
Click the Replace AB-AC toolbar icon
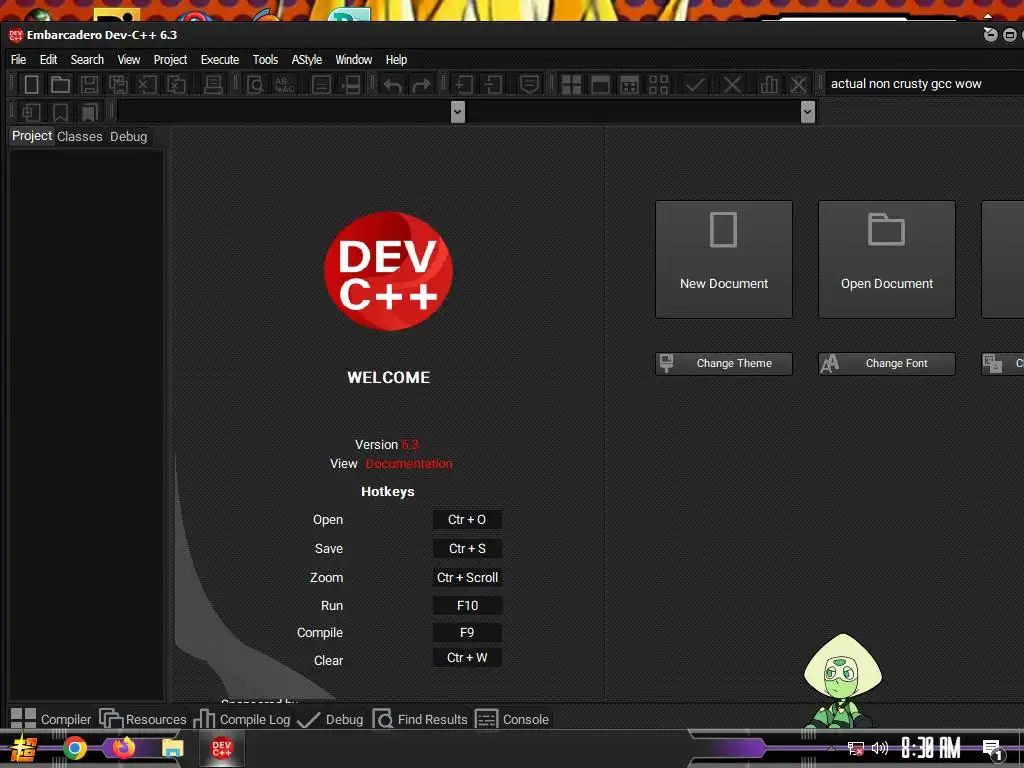pyautogui.click(x=285, y=84)
